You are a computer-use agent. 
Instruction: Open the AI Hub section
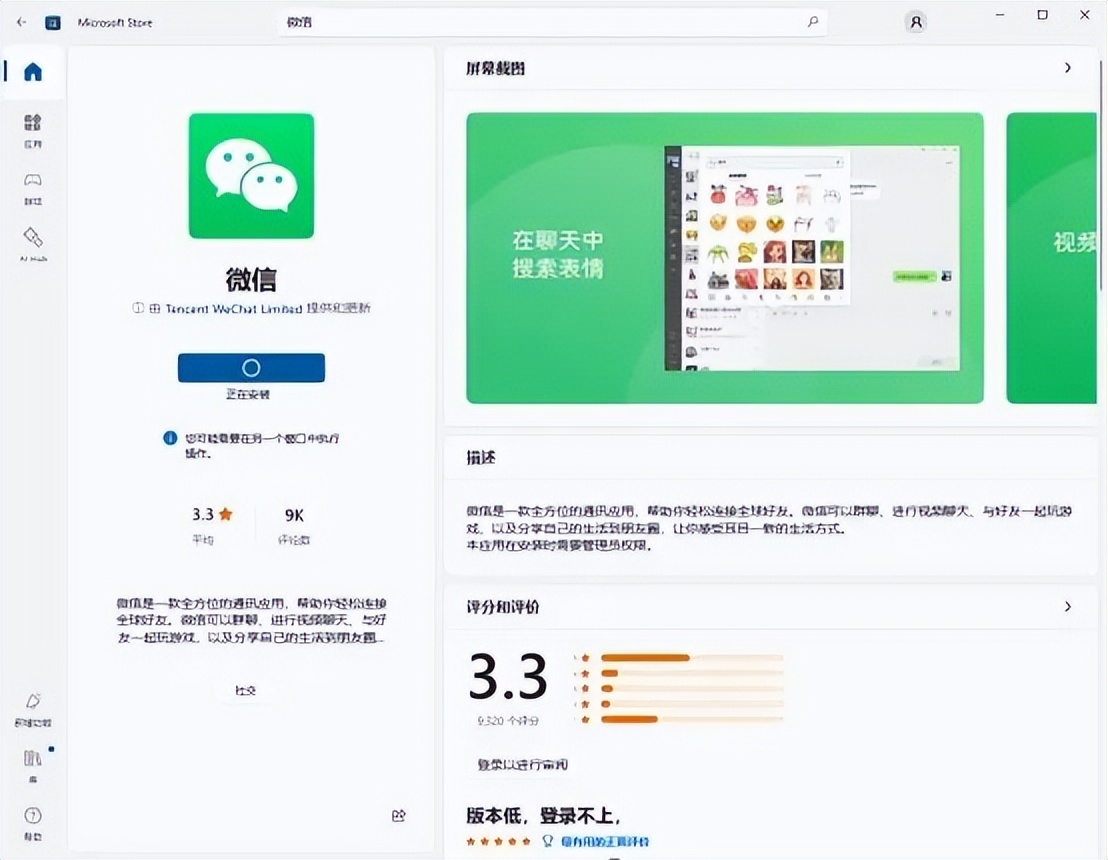pos(33,240)
